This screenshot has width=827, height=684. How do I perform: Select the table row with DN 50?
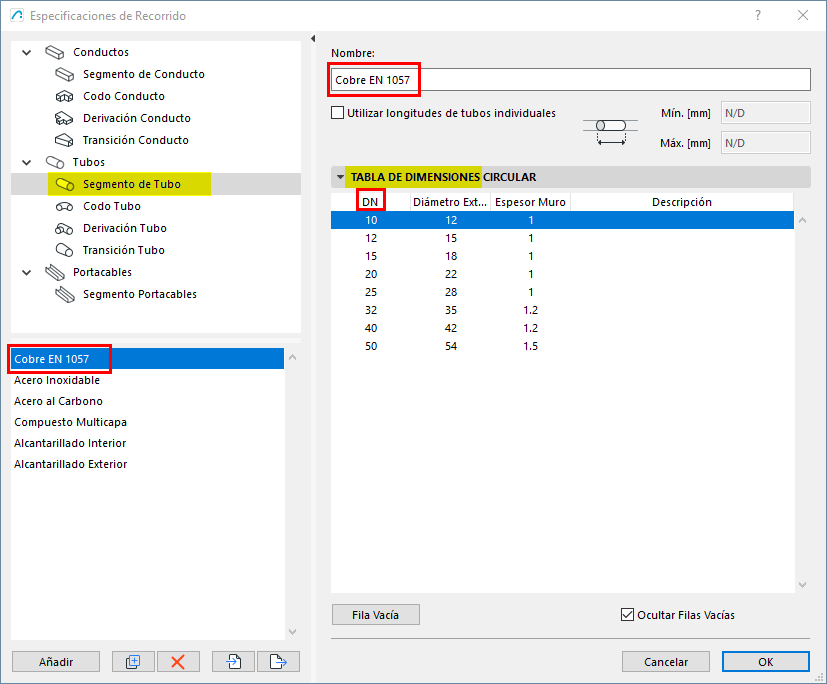tap(562, 346)
